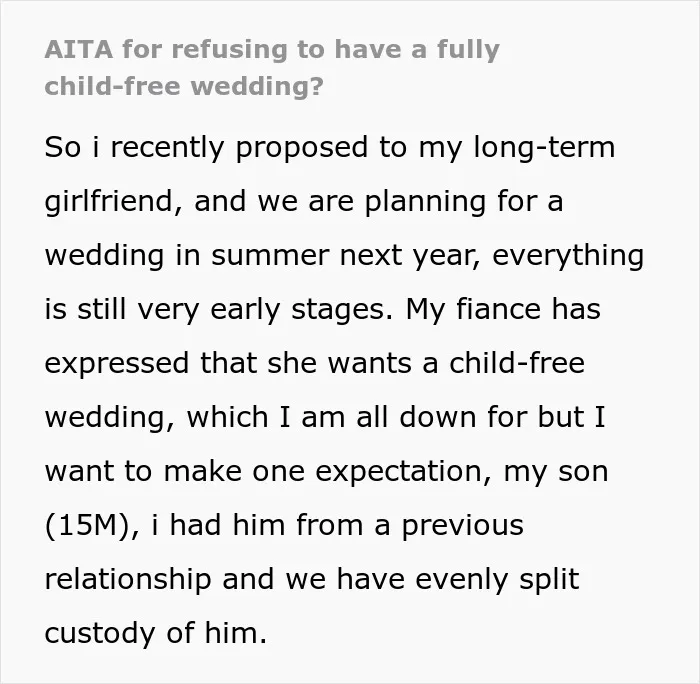700x684 pixels.
Task: Click the word 'planning' in the second line
Action: [x=425, y=202]
